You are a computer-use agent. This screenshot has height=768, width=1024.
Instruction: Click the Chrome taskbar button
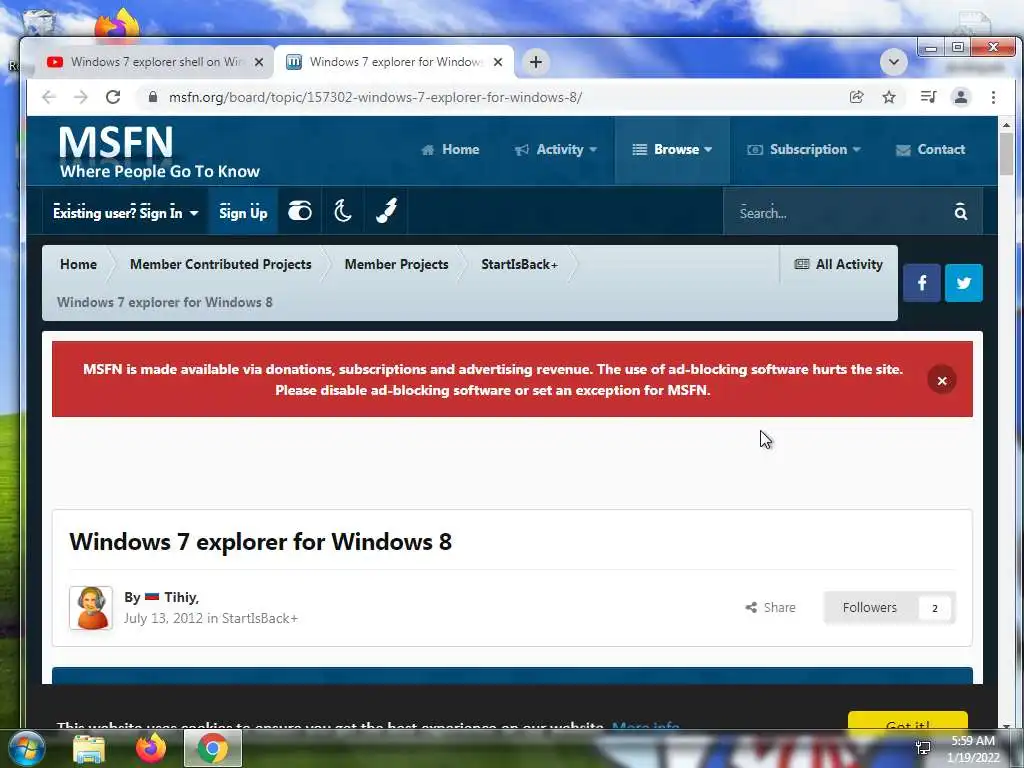(x=212, y=748)
